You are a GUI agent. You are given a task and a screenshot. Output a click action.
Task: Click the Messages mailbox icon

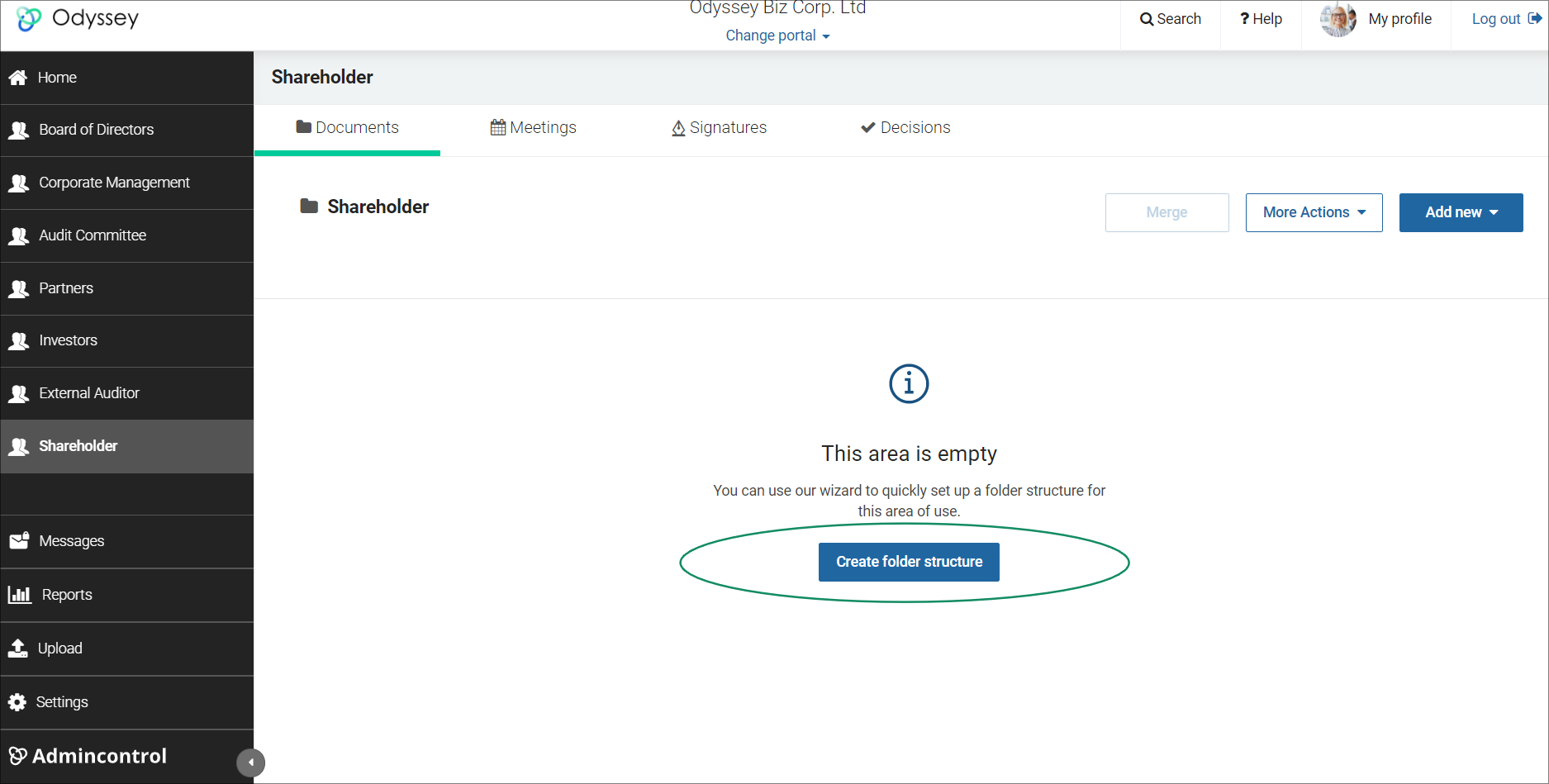coord(19,540)
